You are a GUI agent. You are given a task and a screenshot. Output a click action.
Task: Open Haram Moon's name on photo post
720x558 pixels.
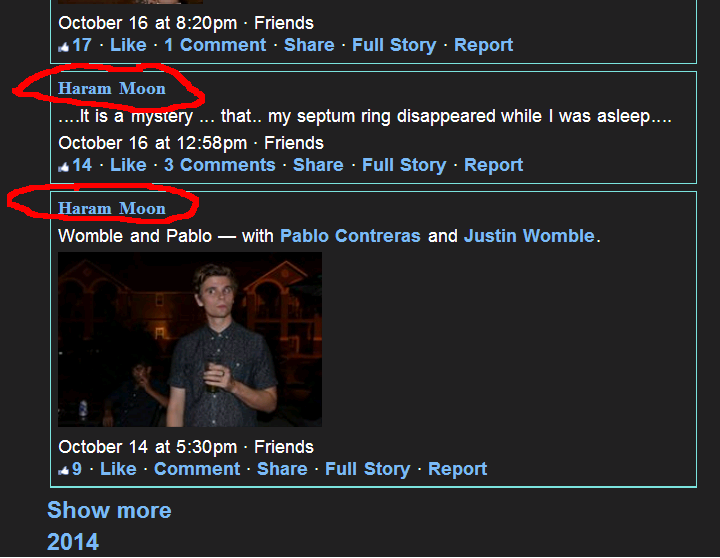click(x=112, y=208)
